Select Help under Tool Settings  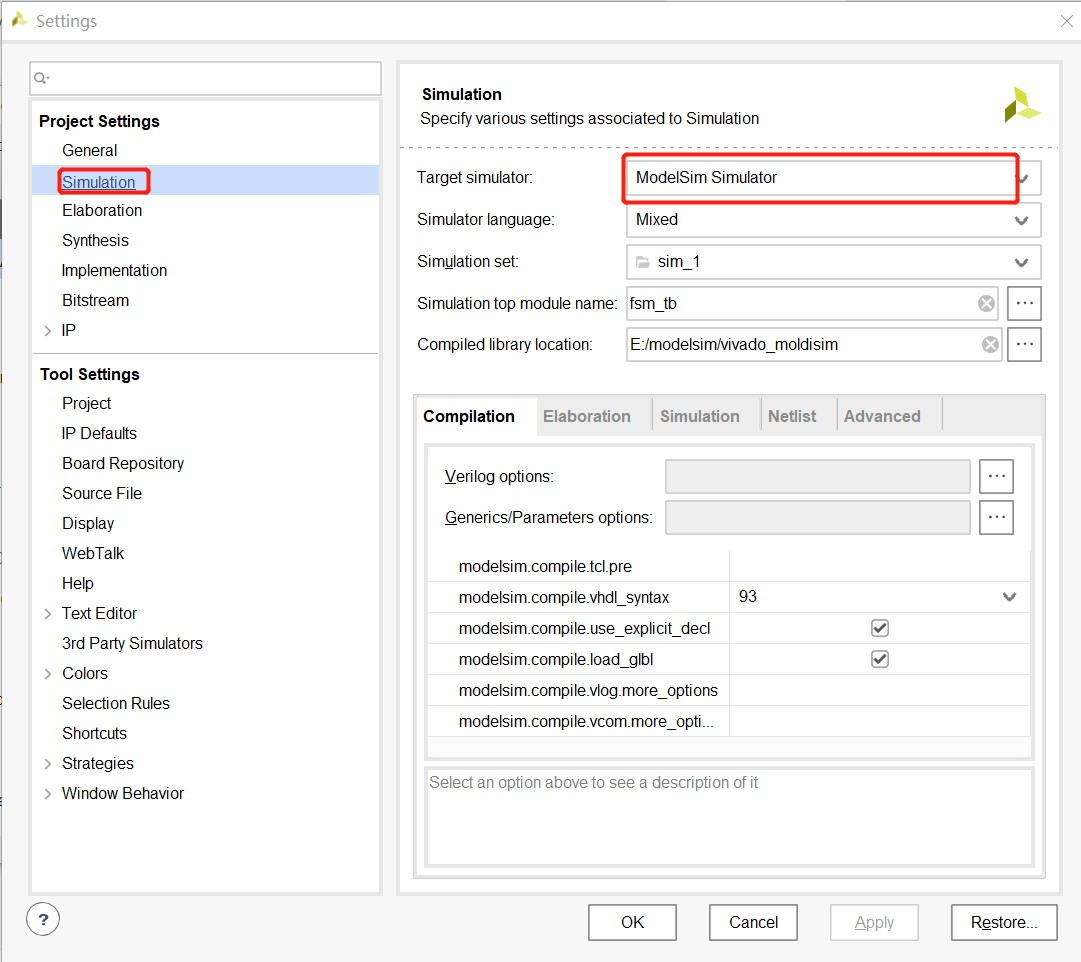(77, 583)
